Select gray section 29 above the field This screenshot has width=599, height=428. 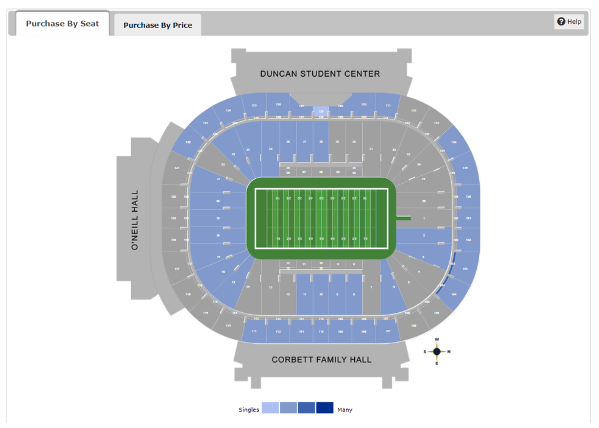click(337, 141)
